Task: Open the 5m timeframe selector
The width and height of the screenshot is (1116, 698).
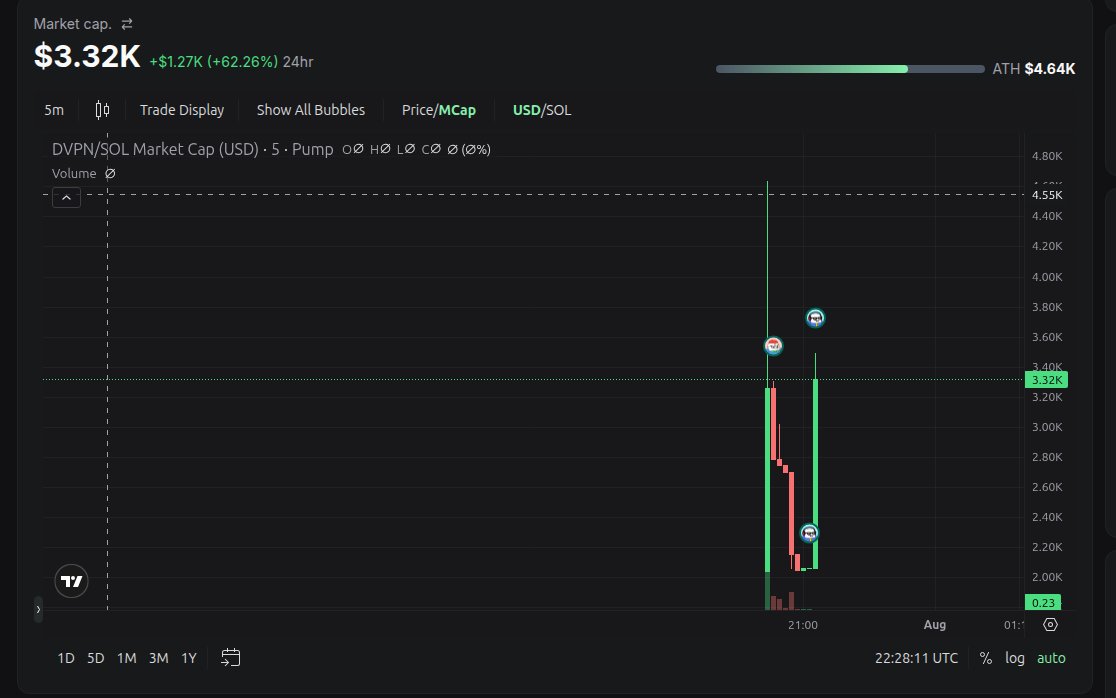Action: 54,110
